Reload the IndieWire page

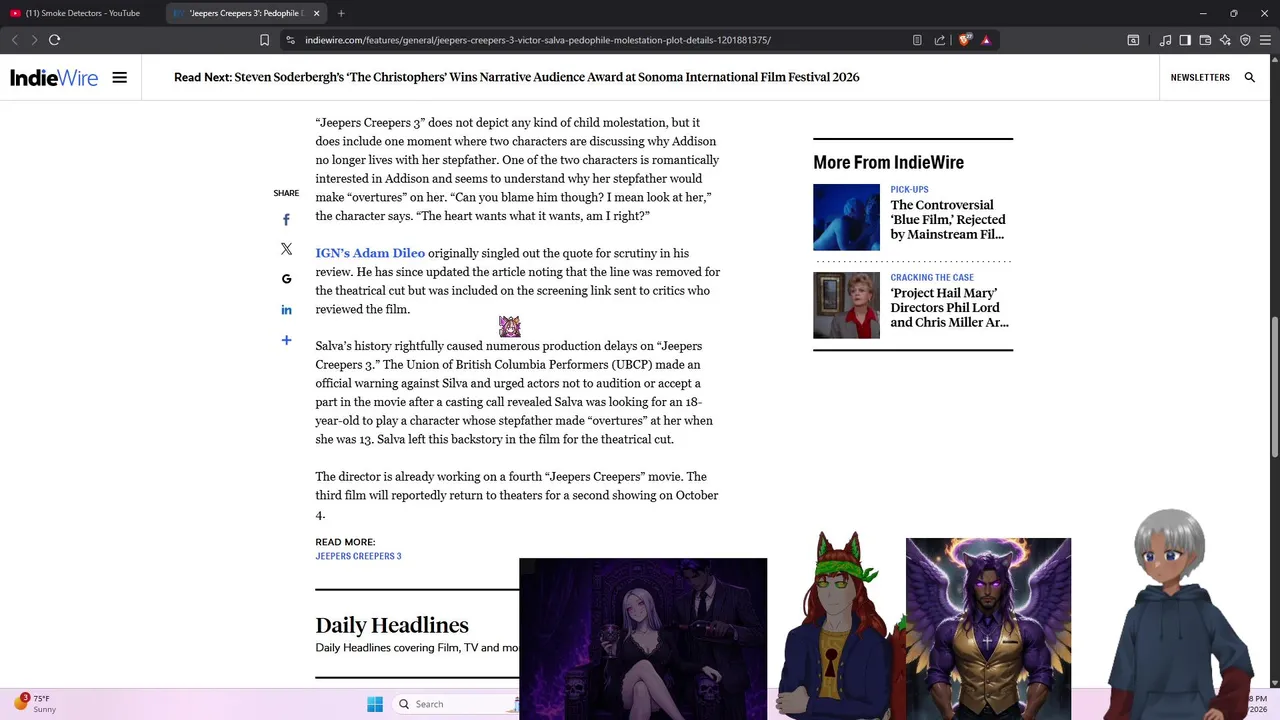[x=55, y=40]
